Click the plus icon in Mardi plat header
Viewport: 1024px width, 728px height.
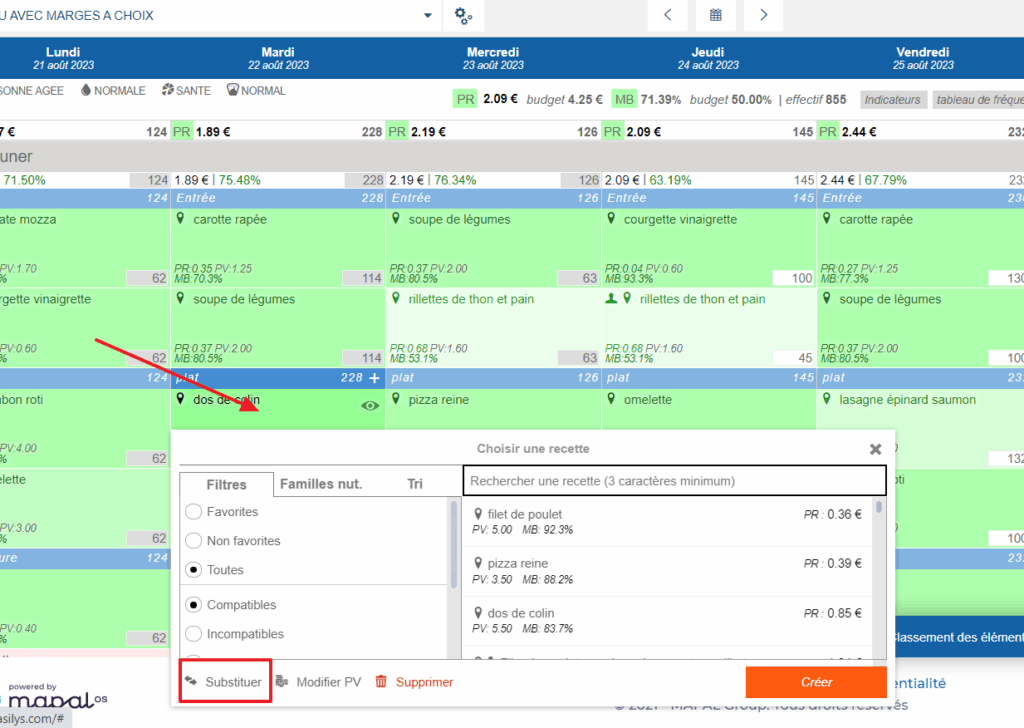(x=374, y=378)
